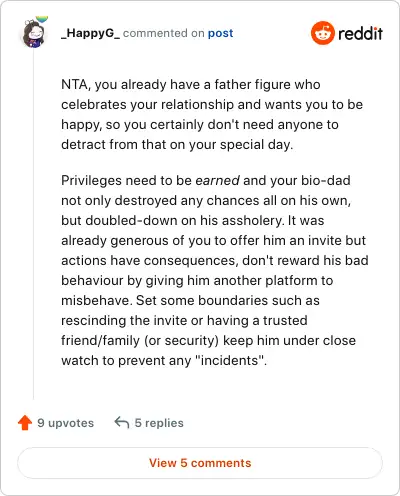Follow the blue "post" link
Viewport: 400px width, 496px height.
pyautogui.click(x=220, y=33)
